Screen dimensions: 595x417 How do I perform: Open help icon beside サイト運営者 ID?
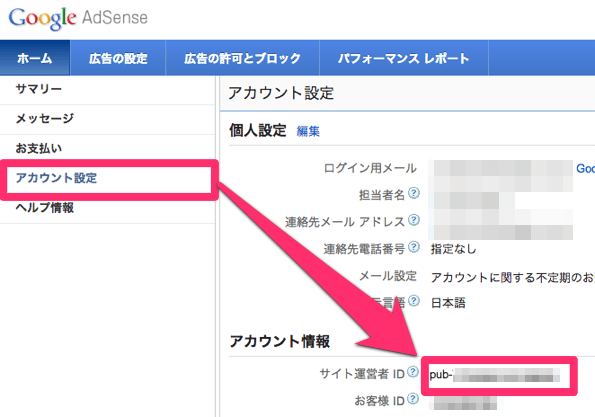coord(413,372)
